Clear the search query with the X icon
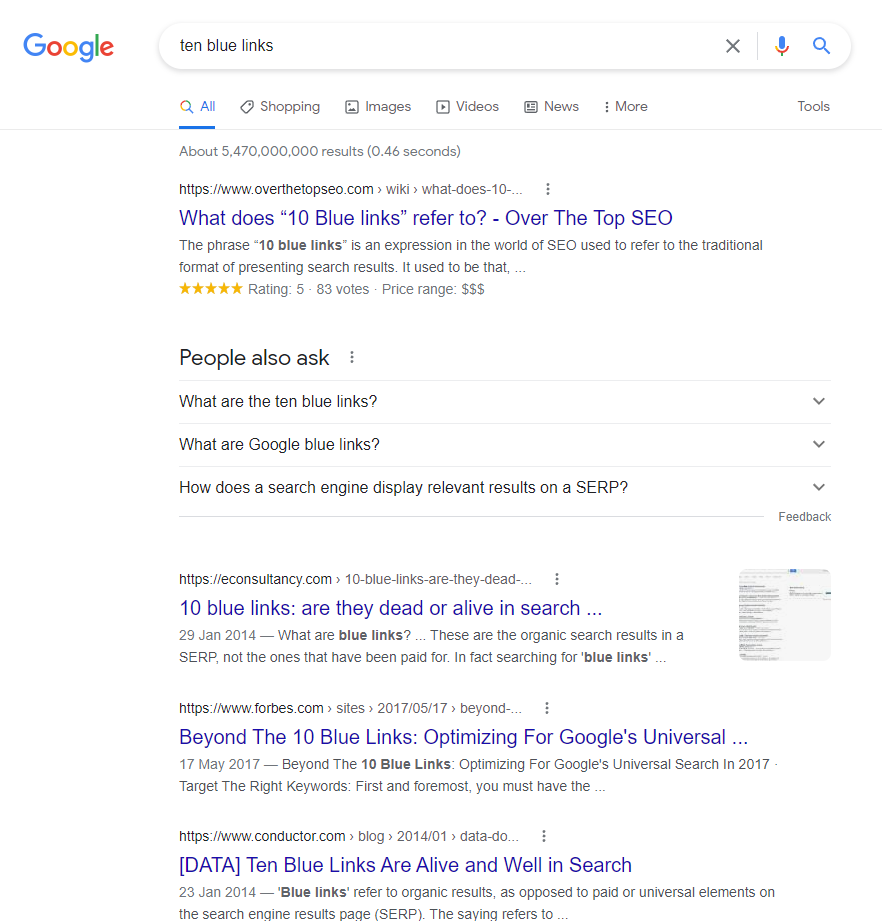The image size is (882, 921). [733, 46]
